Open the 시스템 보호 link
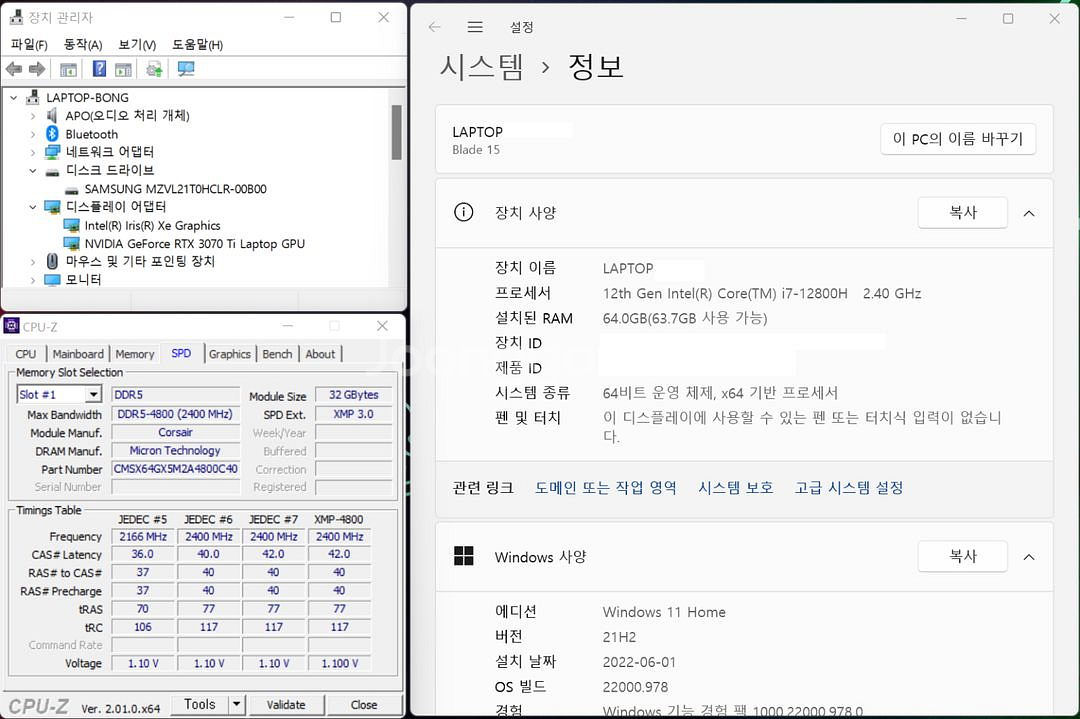Image resolution: width=1080 pixels, height=719 pixels. click(736, 488)
